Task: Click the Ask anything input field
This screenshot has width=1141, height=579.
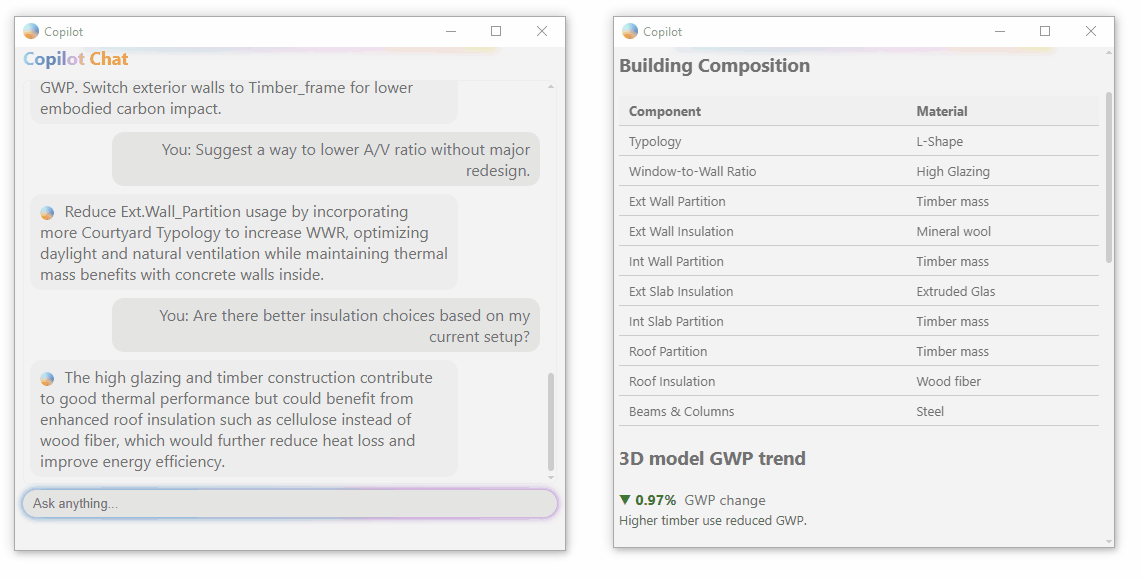Action: [290, 503]
